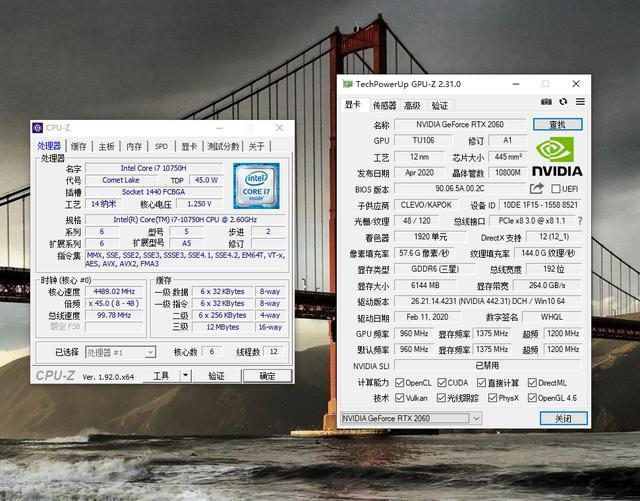
Task: Toggle the CUDA checkbox
Action: (442, 383)
